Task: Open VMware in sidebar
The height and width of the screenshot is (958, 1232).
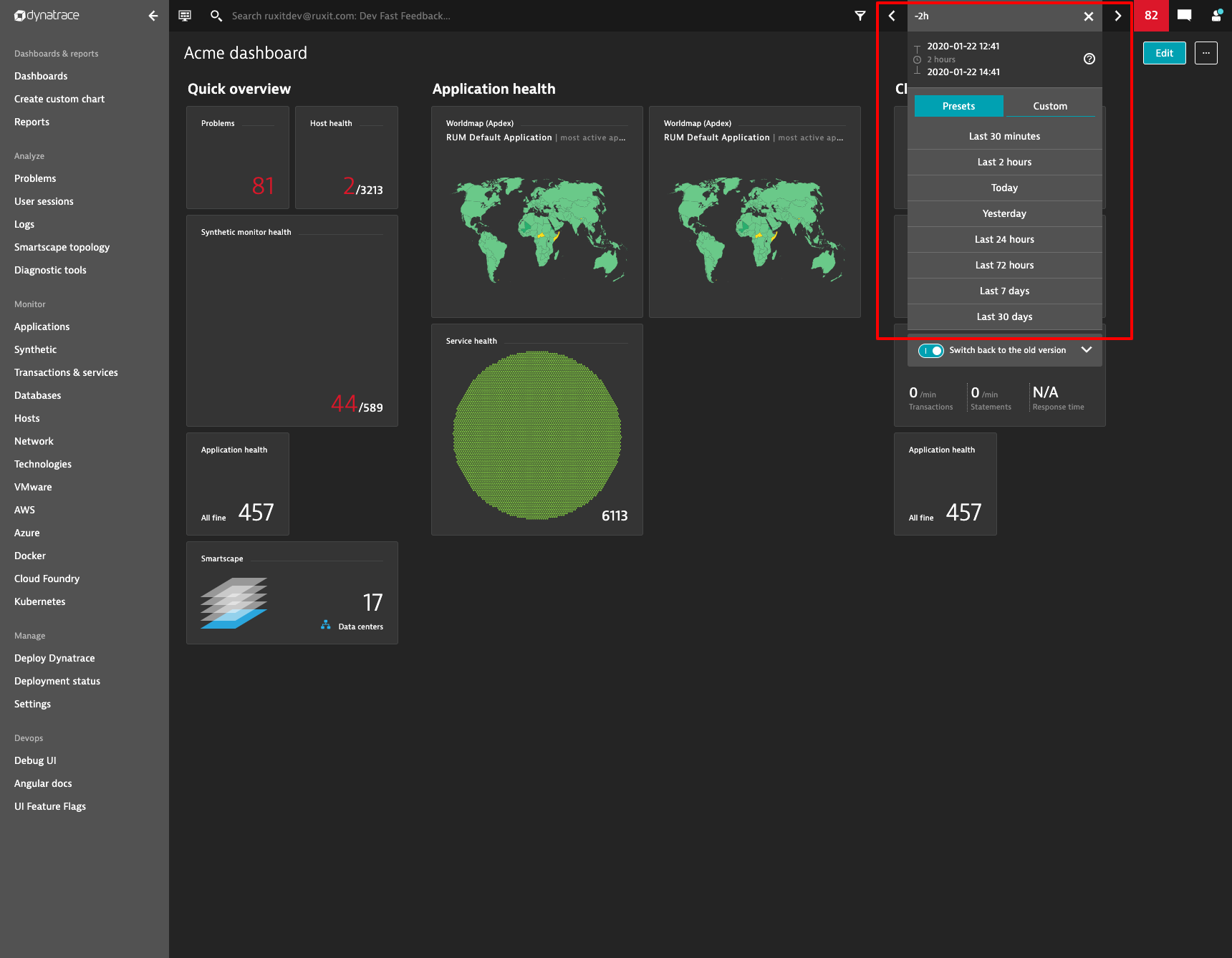Action: click(33, 487)
